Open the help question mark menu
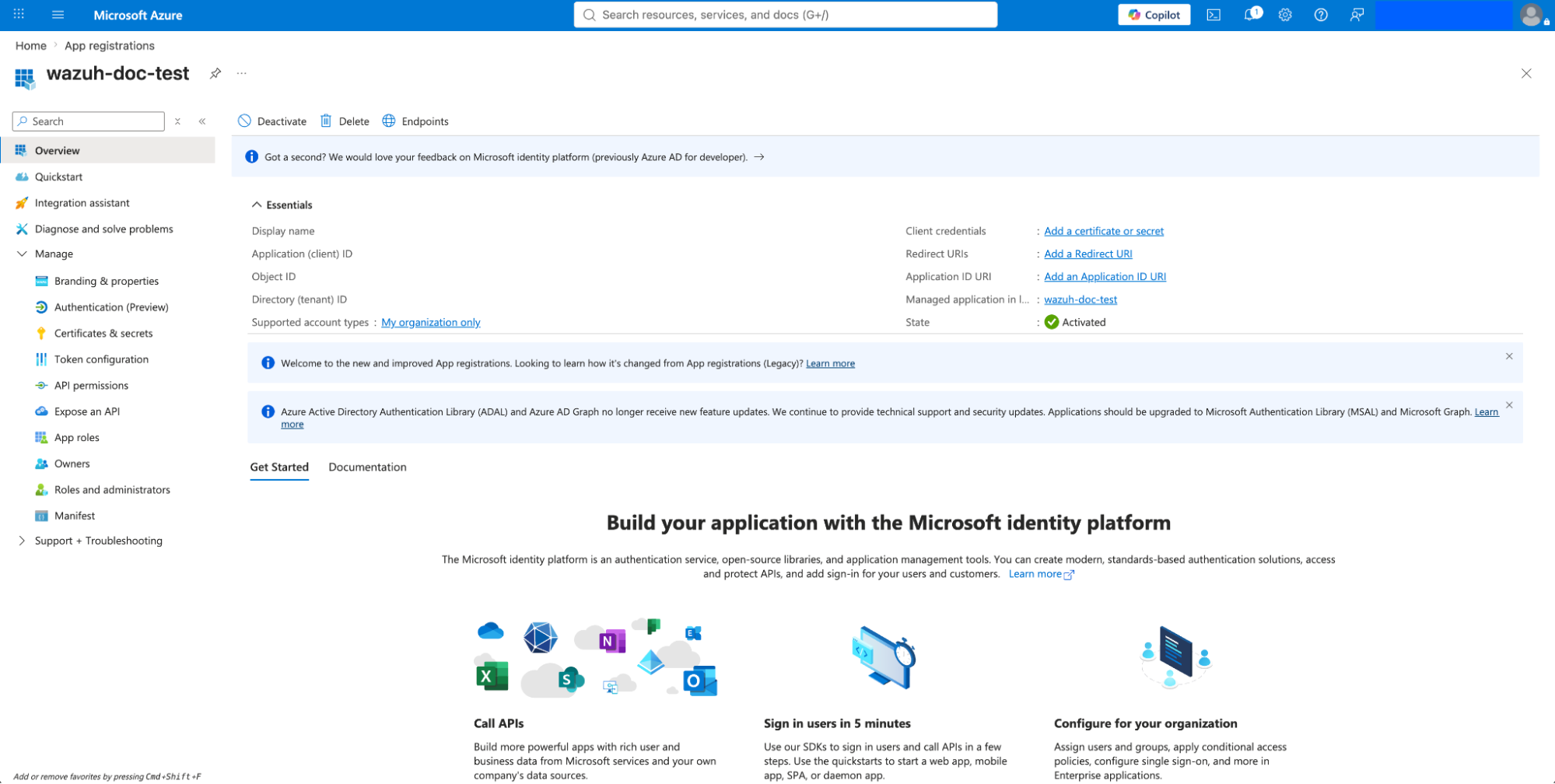 click(x=1321, y=15)
